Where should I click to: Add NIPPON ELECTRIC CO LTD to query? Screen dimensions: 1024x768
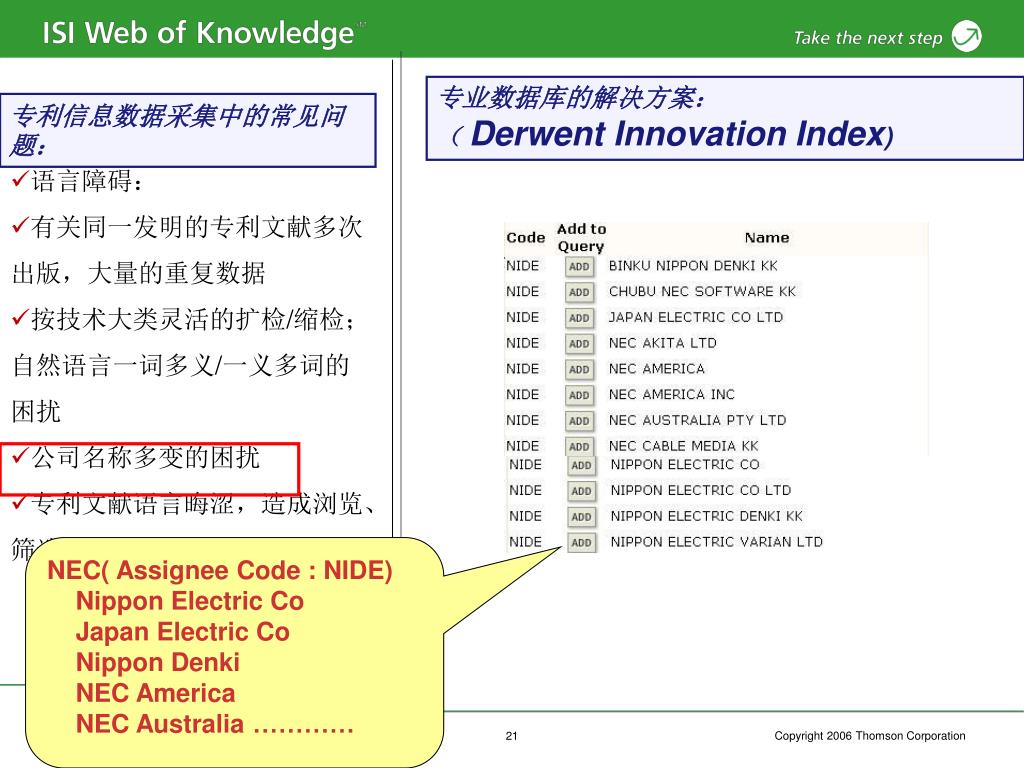(x=581, y=491)
